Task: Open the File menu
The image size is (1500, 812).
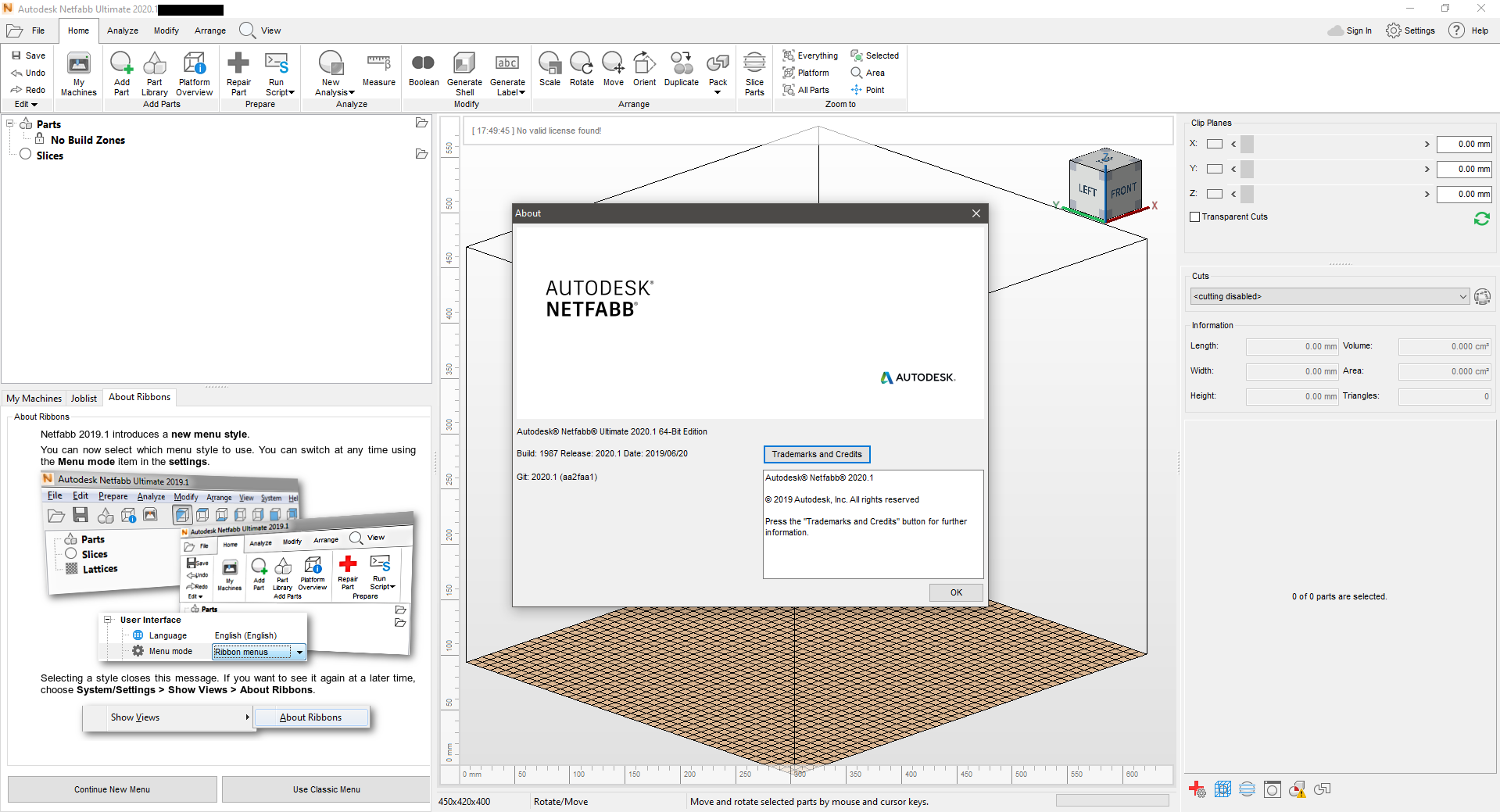Action: 27,30
